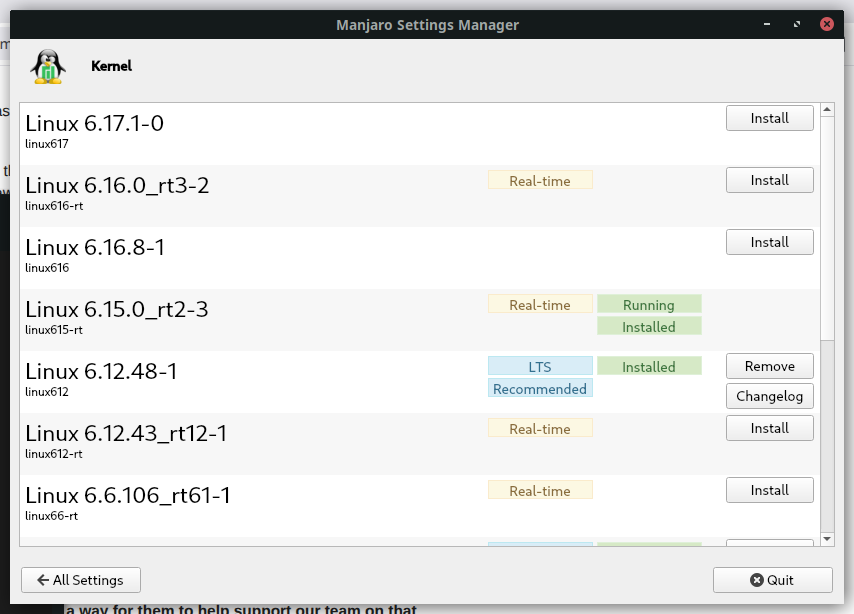Click the scrollbar up arrow
Viewport: 854px width, 614px height.
click(826, 110)
